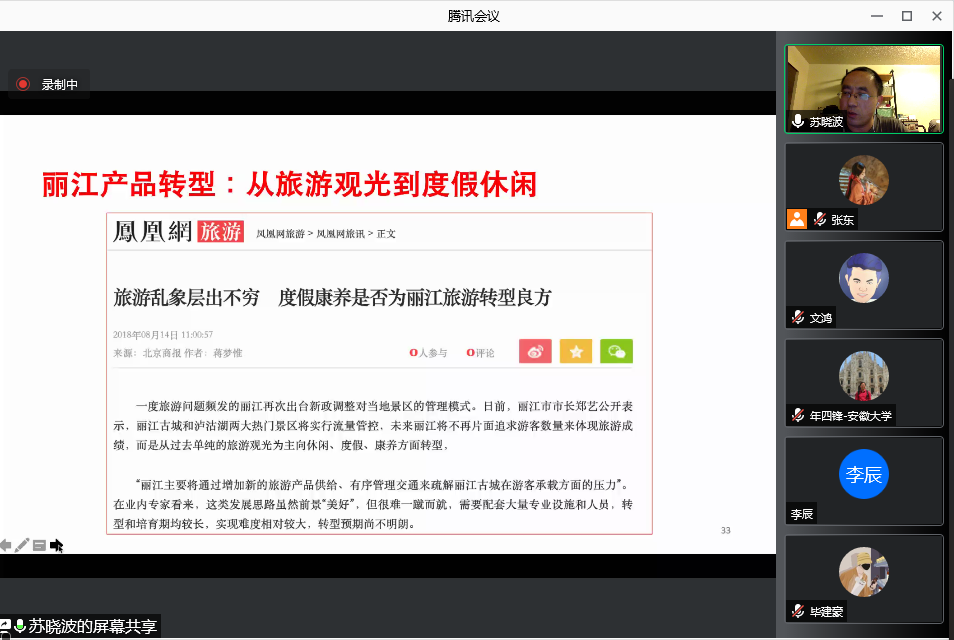Click the 凤凰网旅讯 breadcrumb link
954x640 pixels.
tap(340, 234)
